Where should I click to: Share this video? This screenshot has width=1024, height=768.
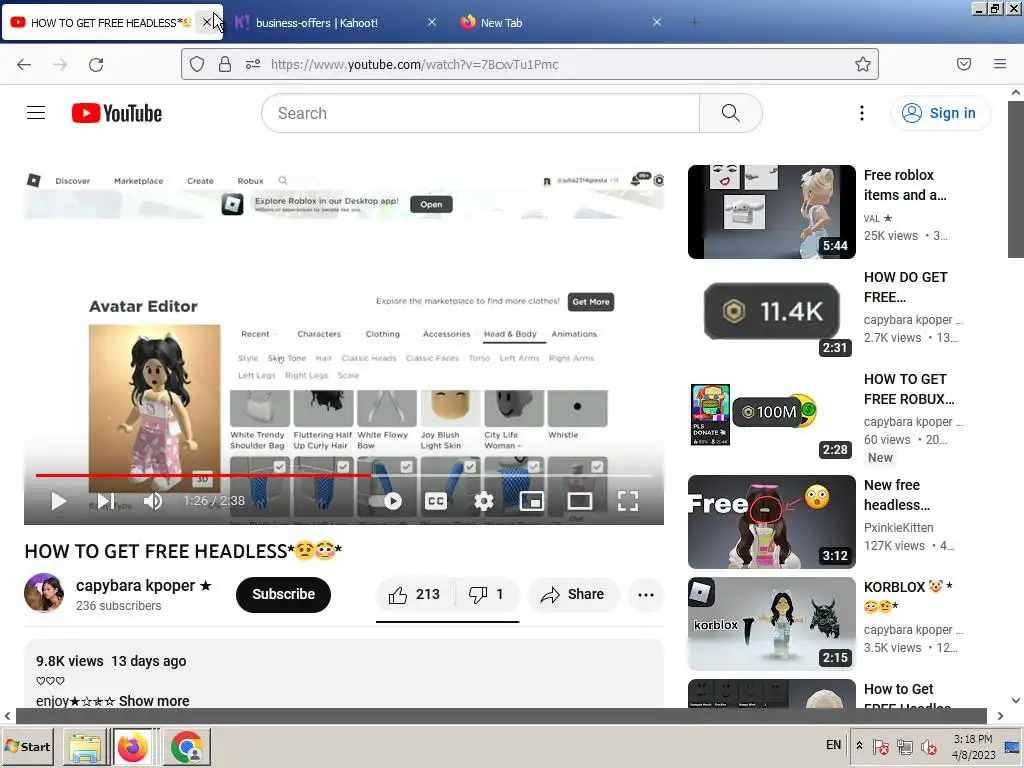pos(573,594)
